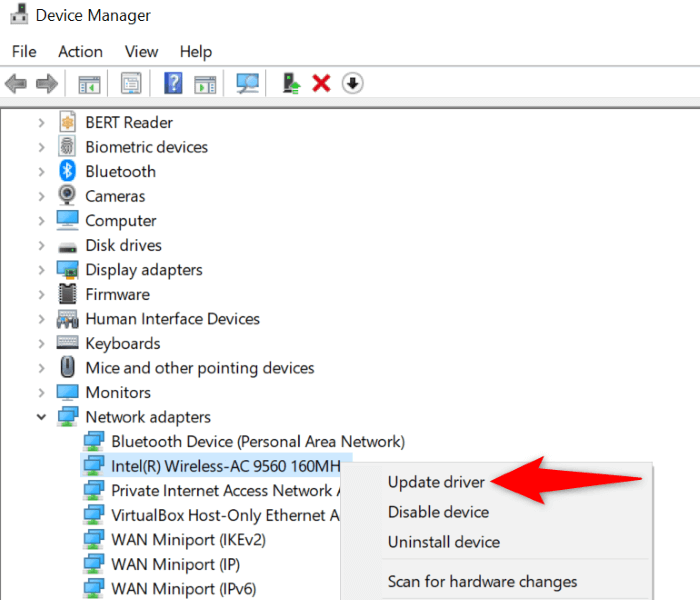Image resolution: width=700 pixels, height=600 pixels.
Task: Click the Firmware chip icon
Action: tap(67, 294)
